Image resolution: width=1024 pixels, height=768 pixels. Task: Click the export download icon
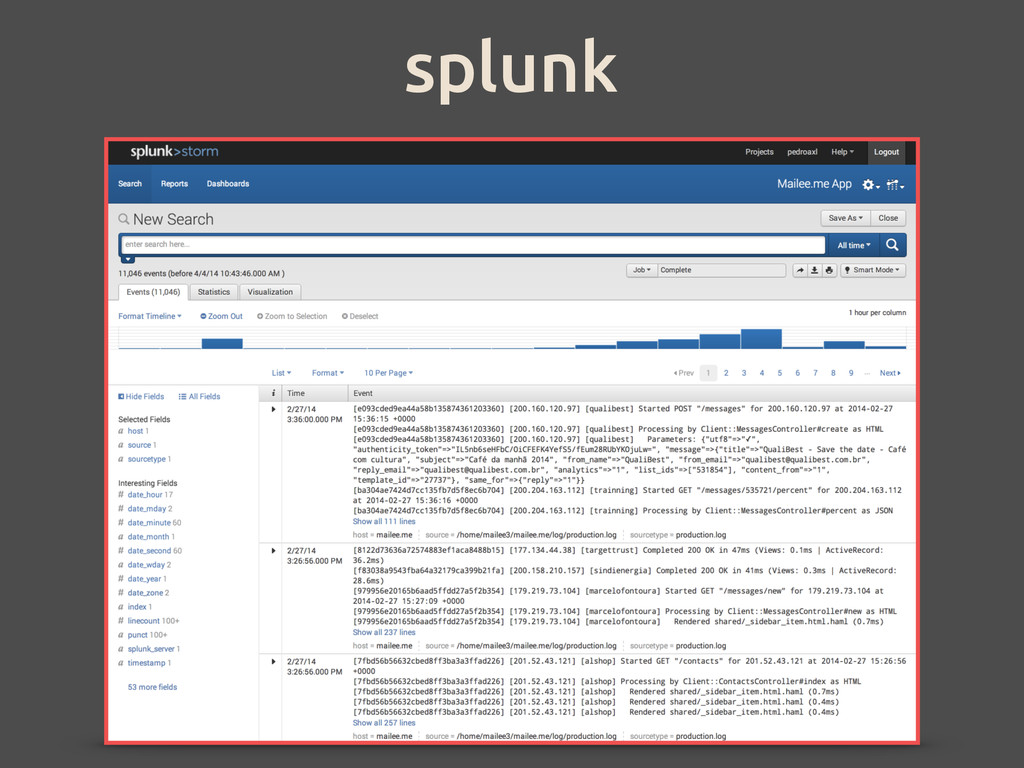tap(814, 270)
